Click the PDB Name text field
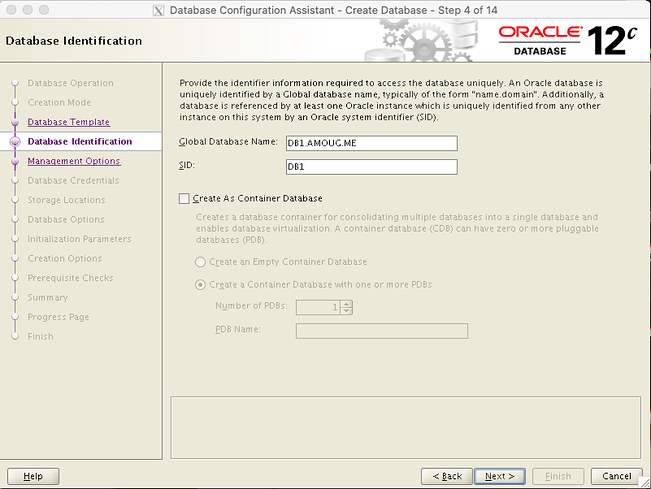The width and height of the screenshot is (651, 489). click(x=382, y=331)
